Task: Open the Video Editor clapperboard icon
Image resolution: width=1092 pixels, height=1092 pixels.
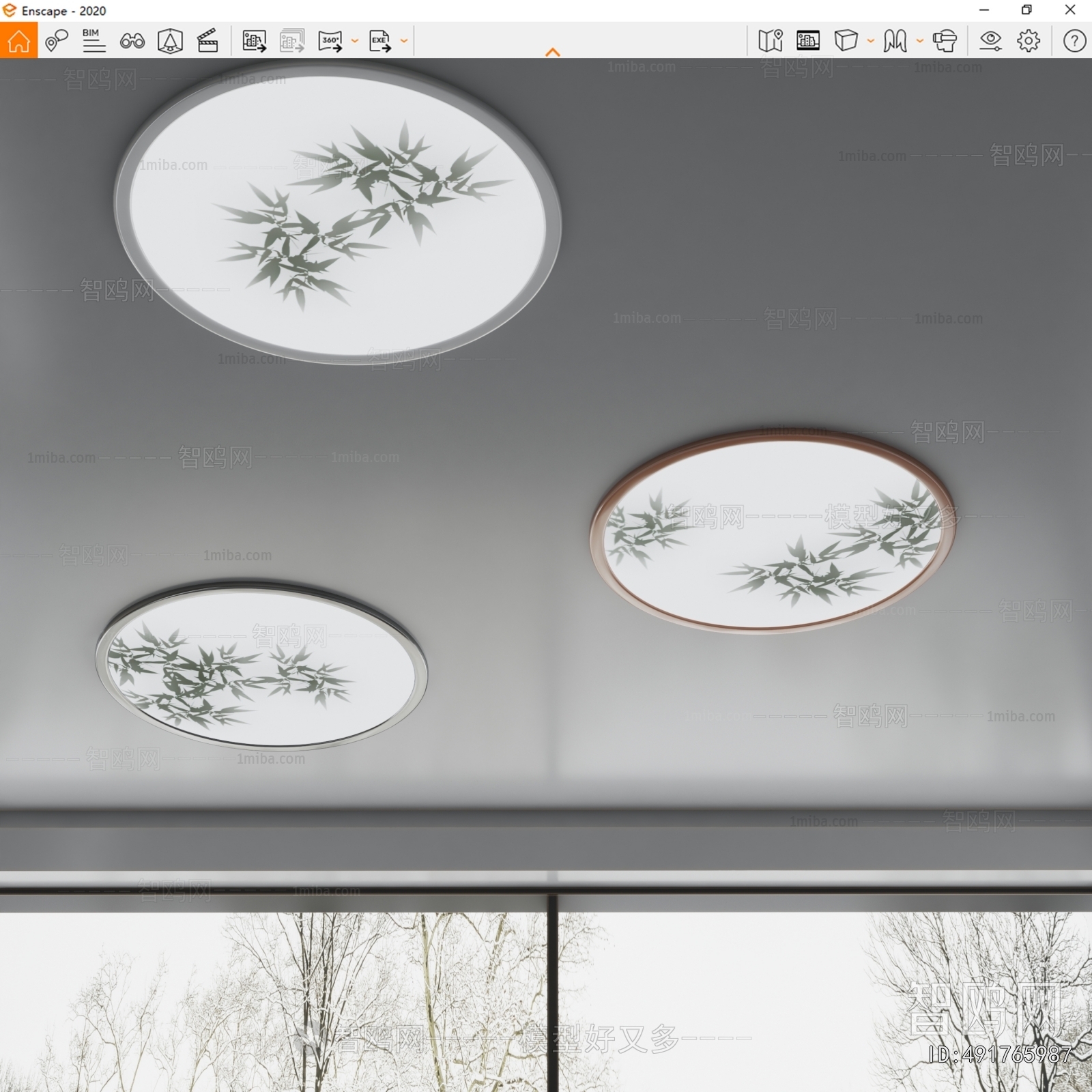Action: pyautogui.click(x=207, y=41)
